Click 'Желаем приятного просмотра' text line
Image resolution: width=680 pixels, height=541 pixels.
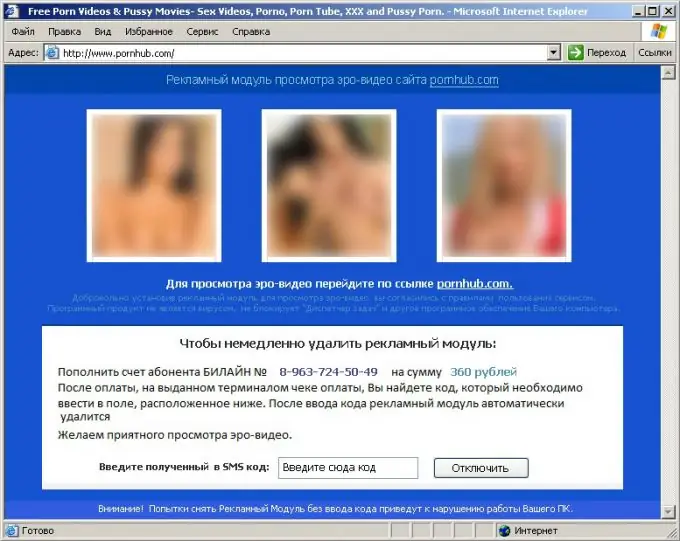(x=175, y=435)
